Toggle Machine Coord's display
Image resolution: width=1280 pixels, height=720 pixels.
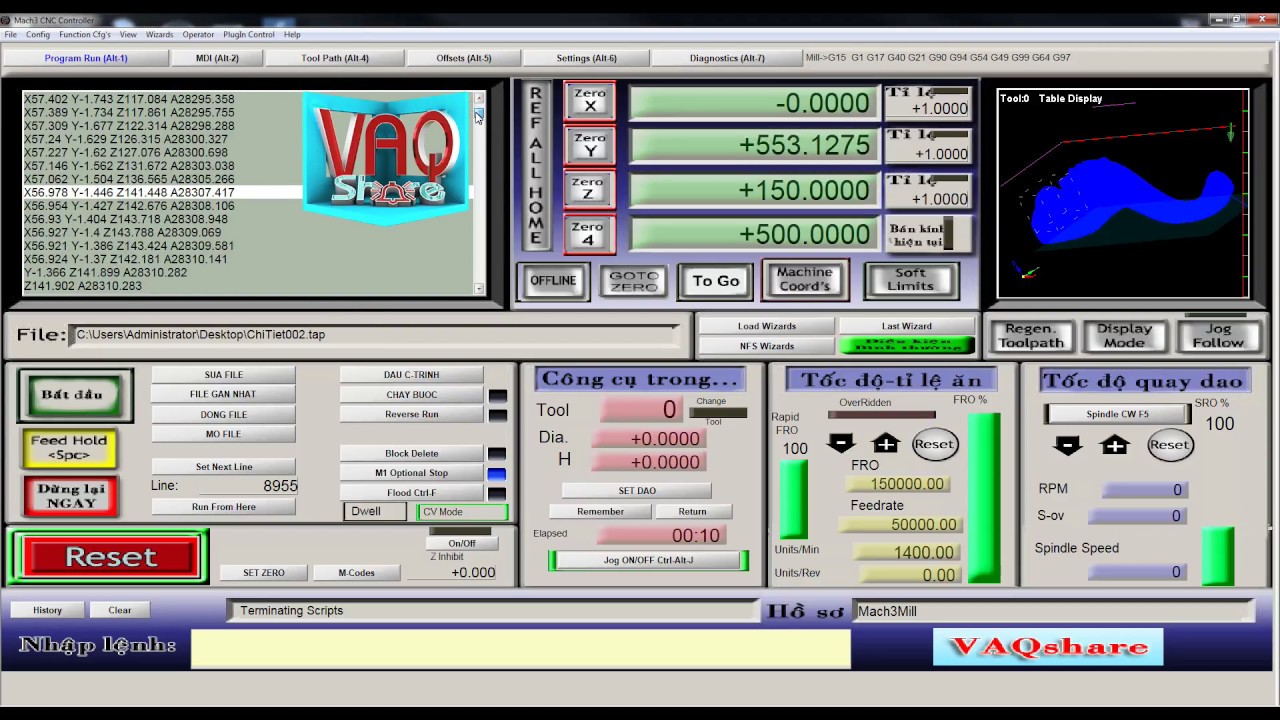[x=804, y=279]
